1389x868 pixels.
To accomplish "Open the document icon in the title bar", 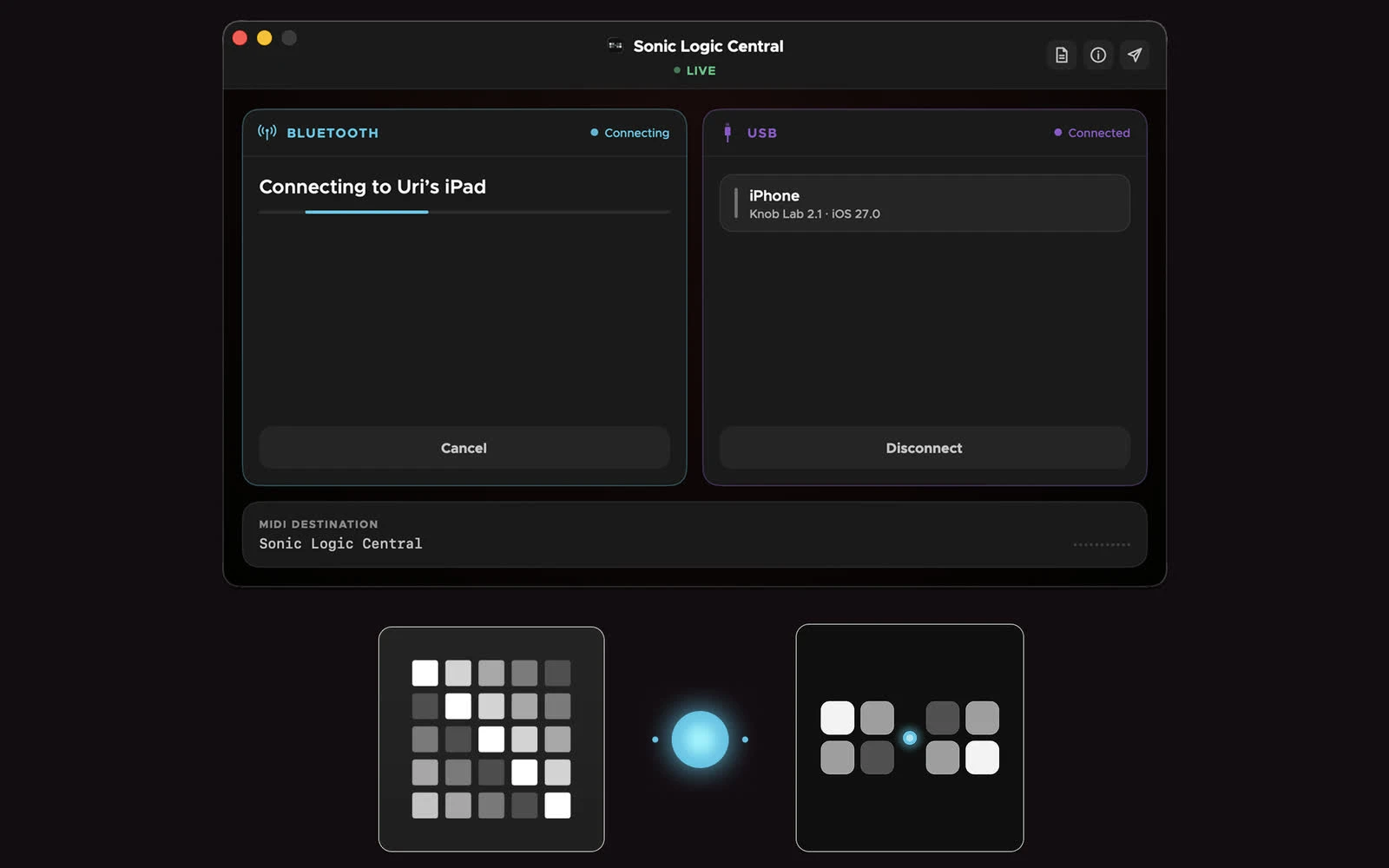I will pyautogui.click(x=1061, y=55).
